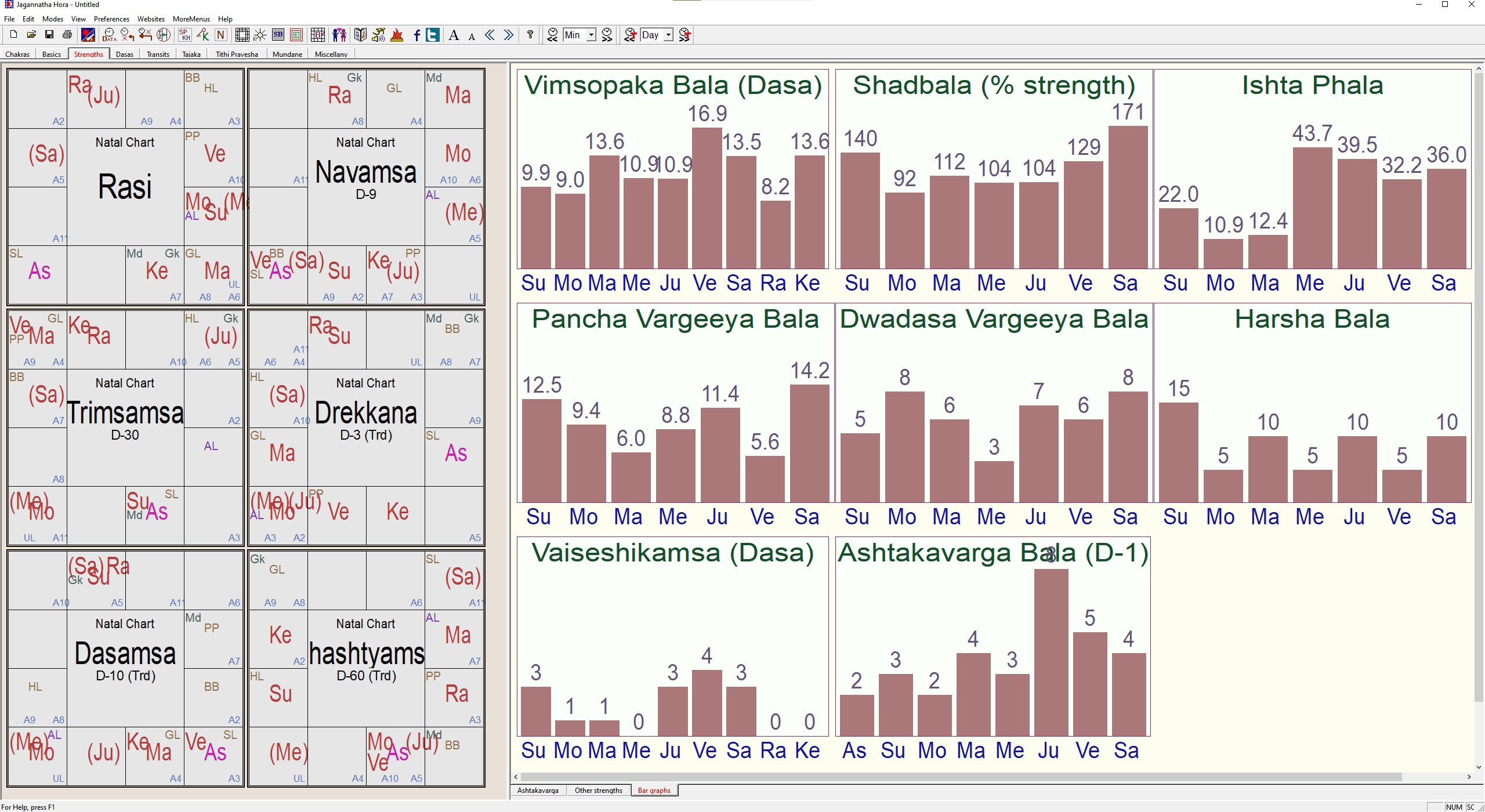Click the Twitter bird icon

tap(433, 35)
